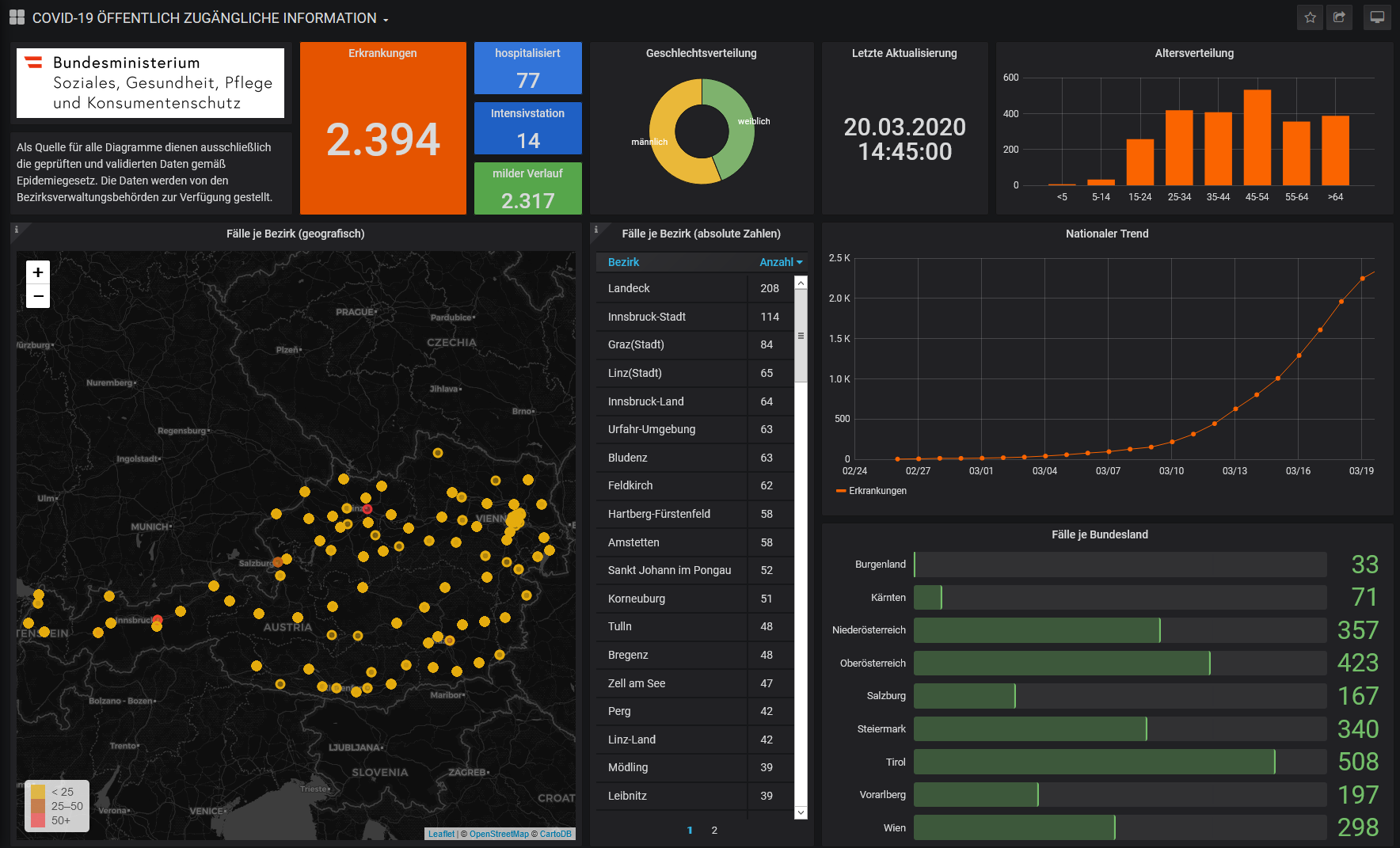Zoom in on the map
1400x848 pixels.
pyautogui.click(x=38, y=272)
